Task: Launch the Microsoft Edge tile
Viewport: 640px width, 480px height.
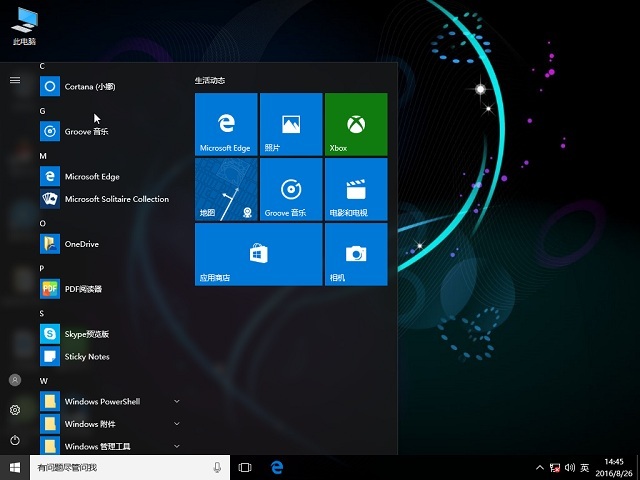Action: pos(226,124)
